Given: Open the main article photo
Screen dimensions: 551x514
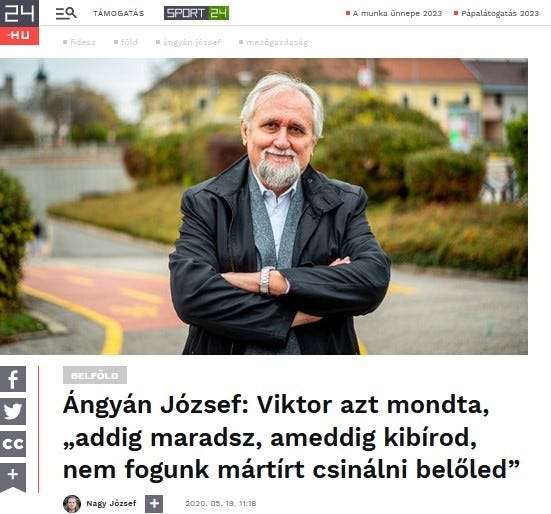Looking at the screenshot, I should pos(264,207).
